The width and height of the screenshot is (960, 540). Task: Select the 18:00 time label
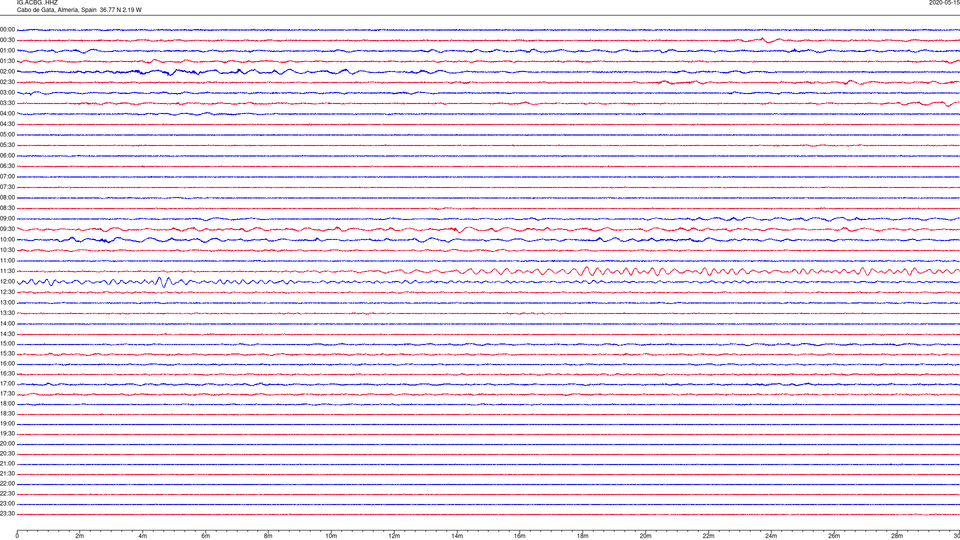[x=7, y=404]
